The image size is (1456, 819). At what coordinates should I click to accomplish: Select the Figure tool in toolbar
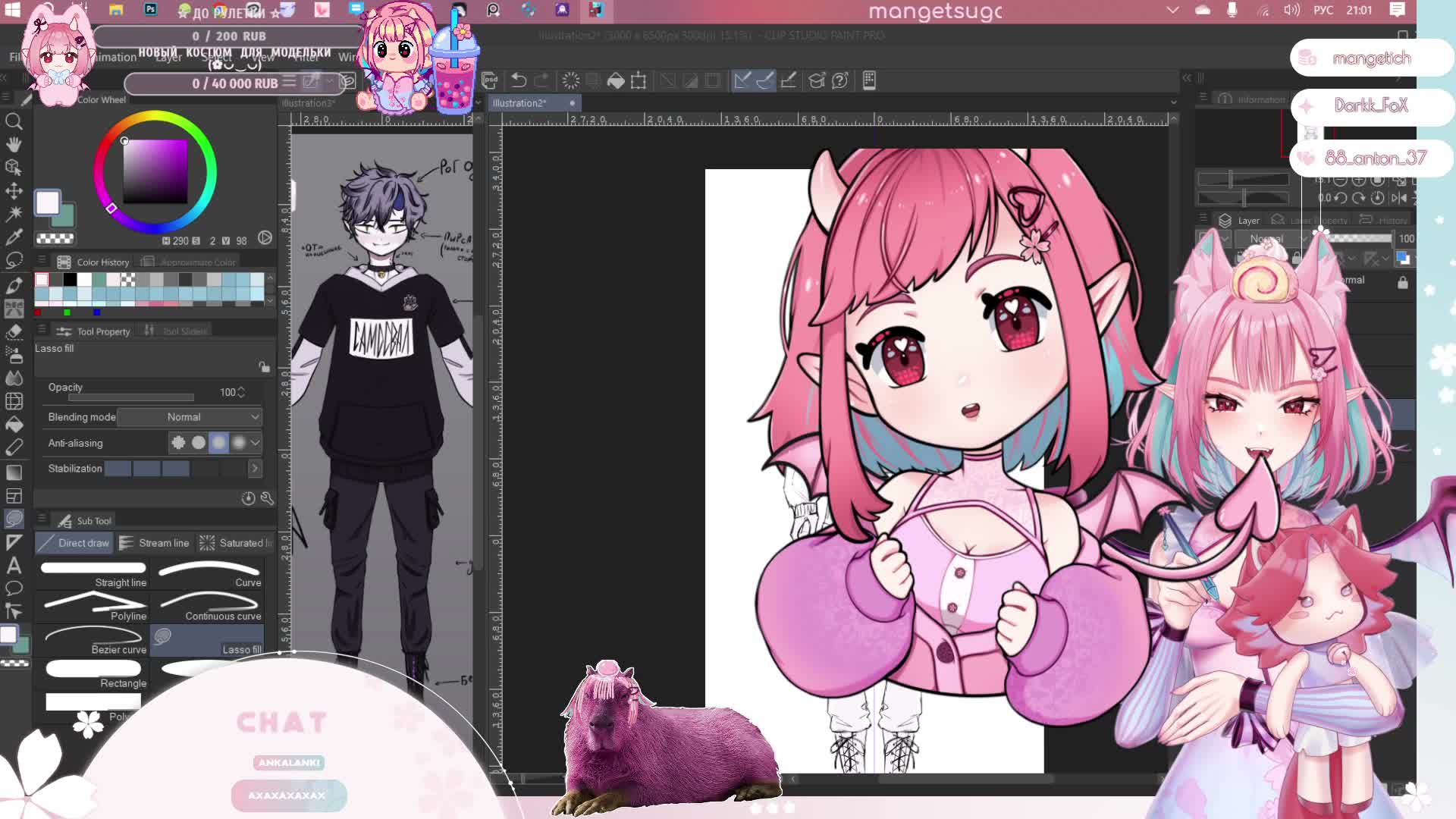(14, 519)
